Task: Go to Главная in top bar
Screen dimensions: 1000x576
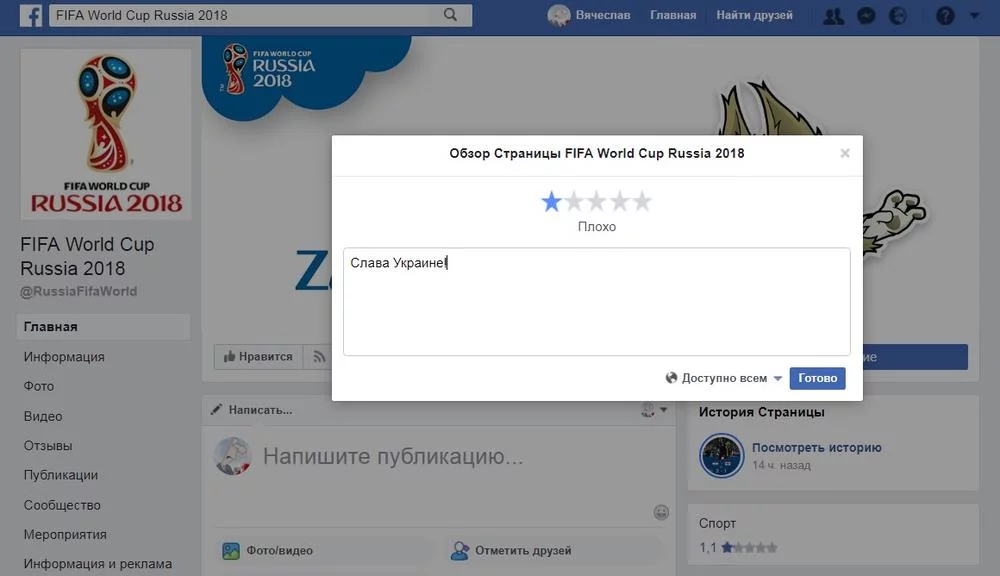Action: (x=673, y=15)
